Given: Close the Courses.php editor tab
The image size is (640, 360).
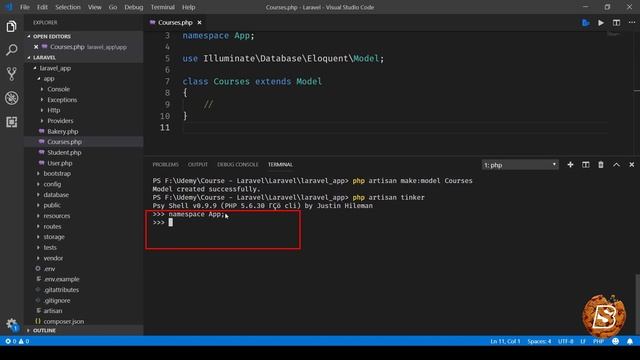Looking at the screenshot, I should [200, 22].
